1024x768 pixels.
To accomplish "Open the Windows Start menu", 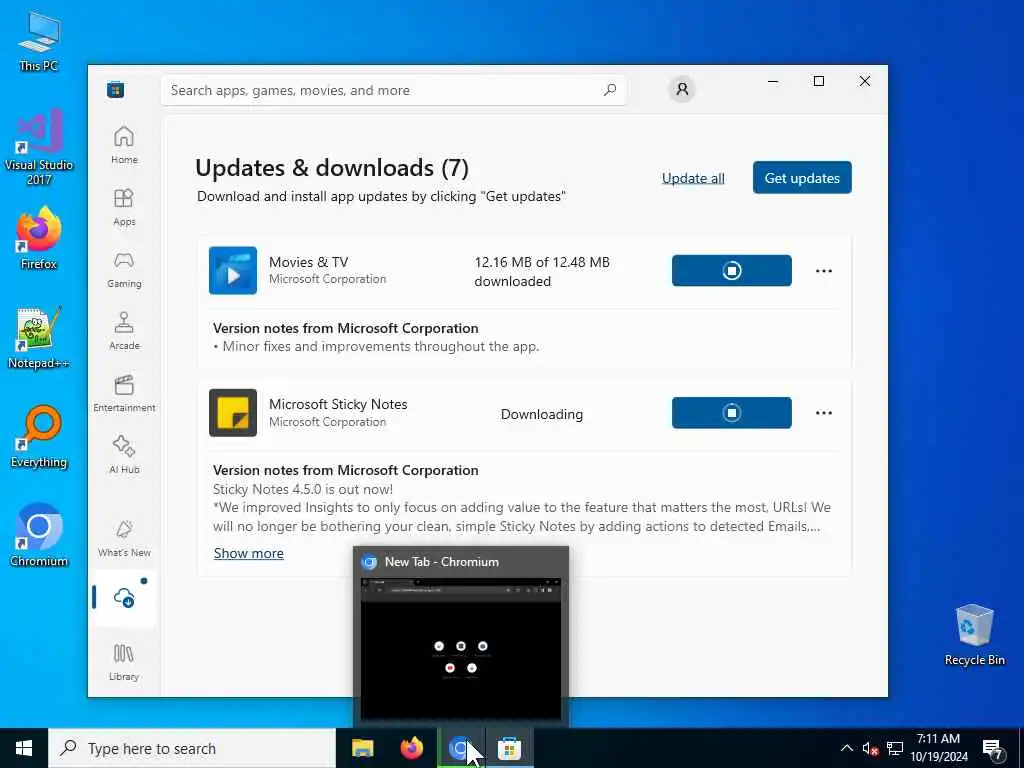I will [x=24, y=748].
